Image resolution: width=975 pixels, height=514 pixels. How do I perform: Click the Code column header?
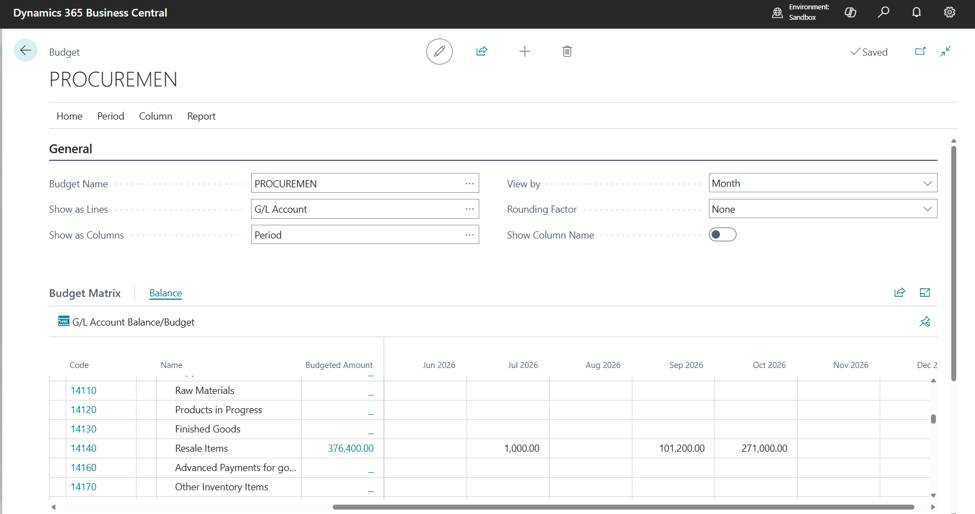(x=79, y=365)
